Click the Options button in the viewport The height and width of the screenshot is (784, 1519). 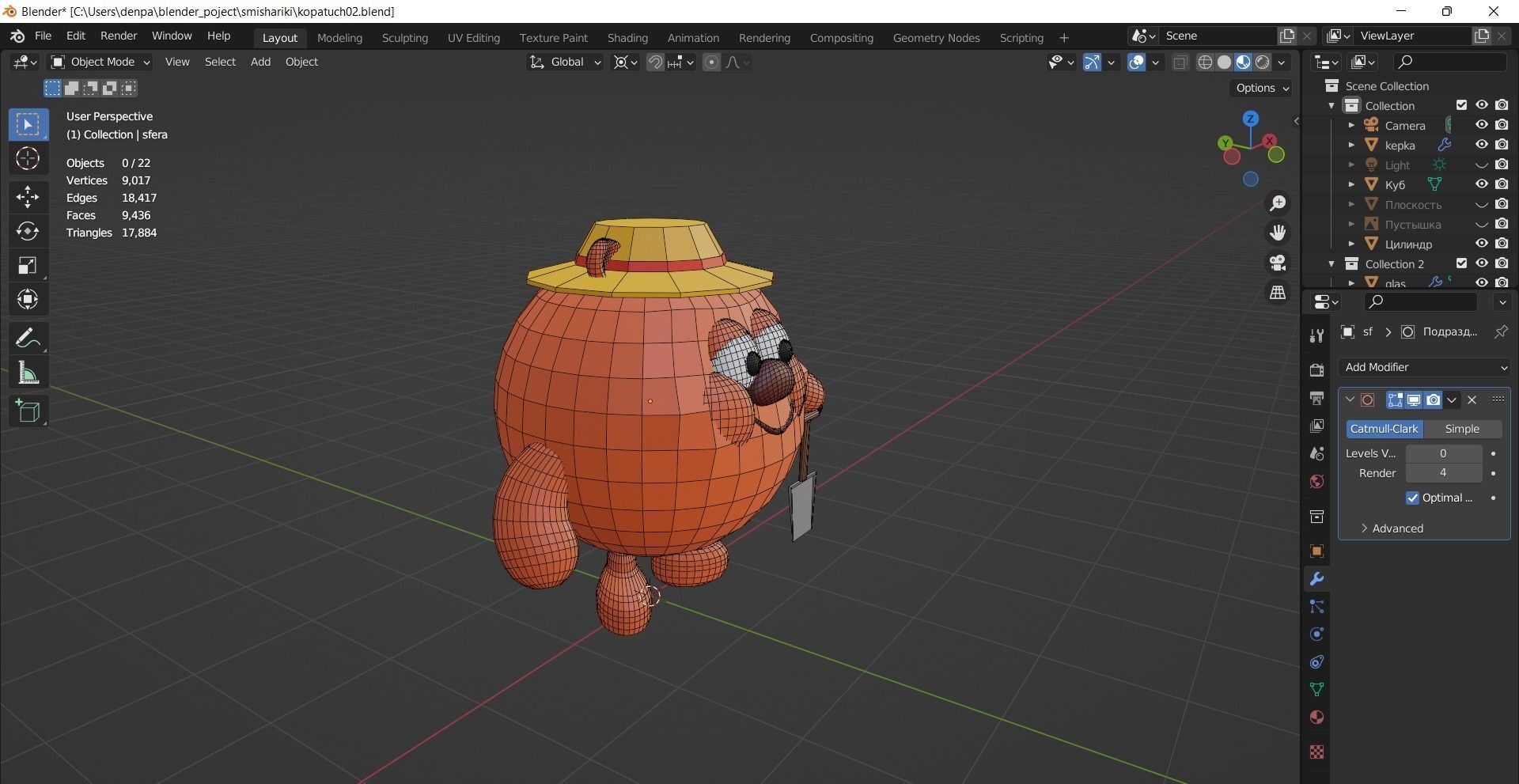[x=1260, y=88]
